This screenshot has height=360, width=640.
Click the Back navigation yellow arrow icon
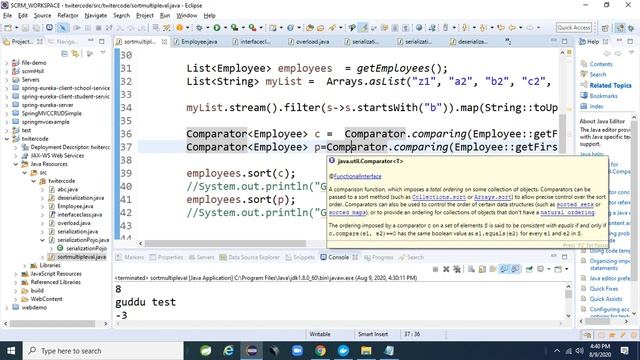point(512,28)
